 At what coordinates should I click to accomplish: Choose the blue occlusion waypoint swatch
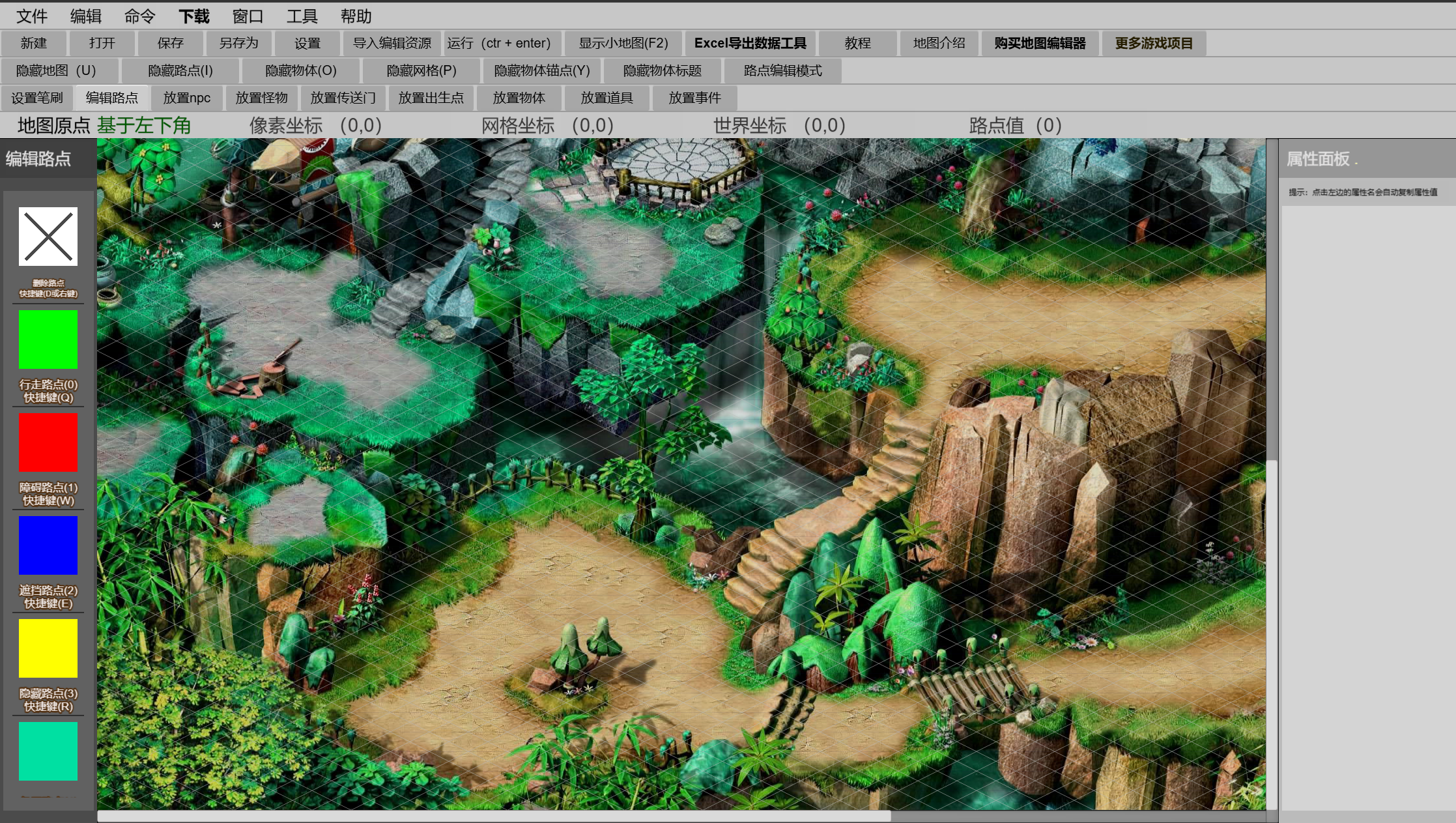pyautogui.click(x=48, y=545)
